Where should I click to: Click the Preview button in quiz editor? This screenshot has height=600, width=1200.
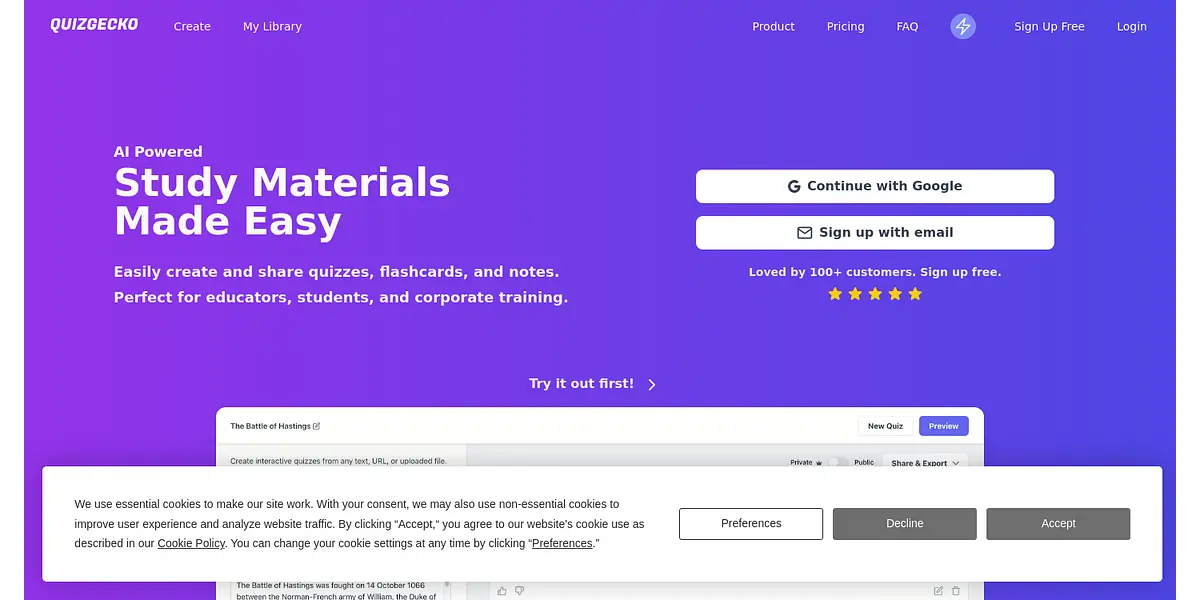click(943, 426)
